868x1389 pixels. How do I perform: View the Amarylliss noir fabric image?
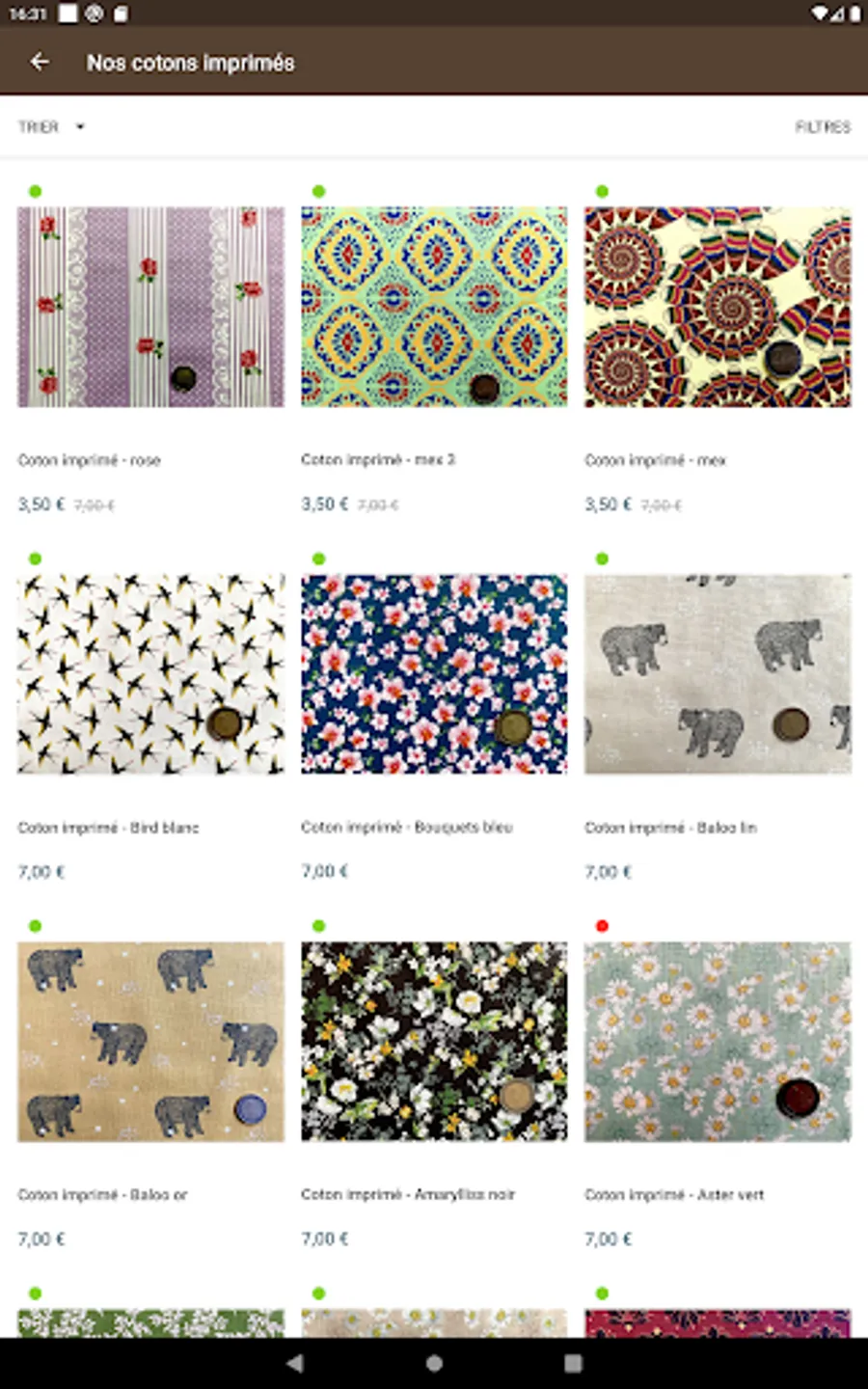coord(434,1042)
